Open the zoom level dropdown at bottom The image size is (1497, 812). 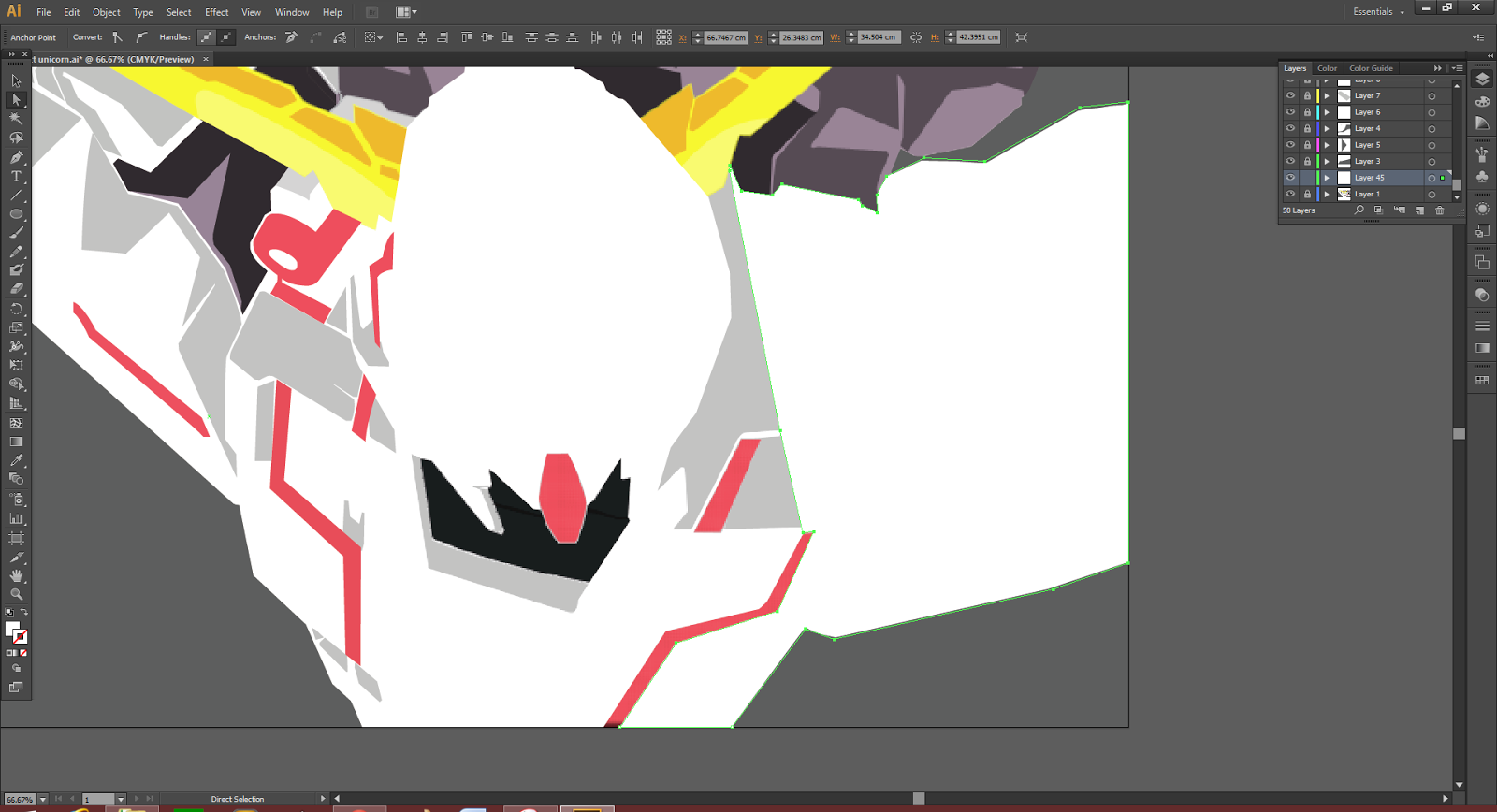[x=43, y=800]
